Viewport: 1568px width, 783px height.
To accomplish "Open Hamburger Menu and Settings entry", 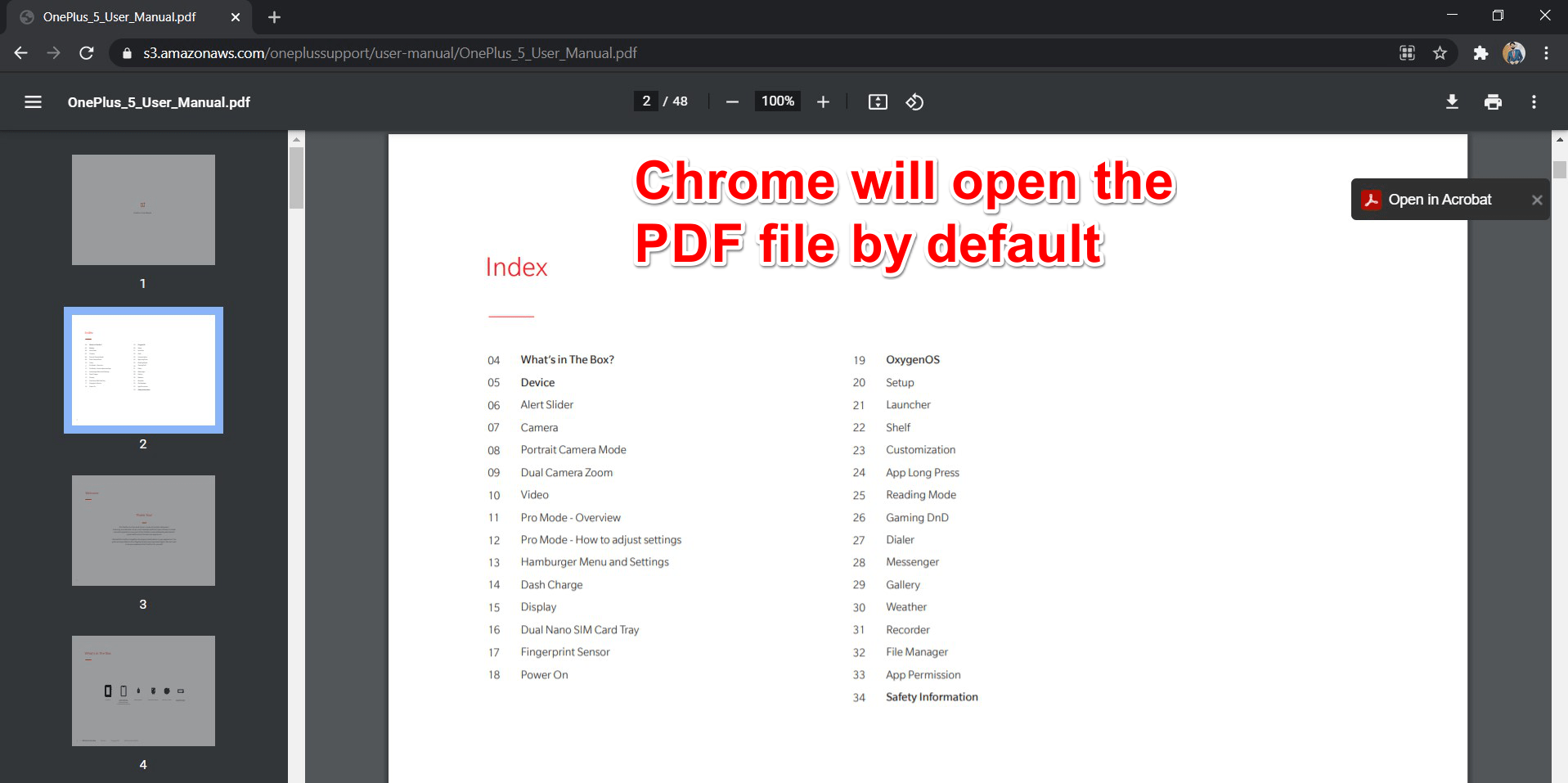I will (595, 562).
